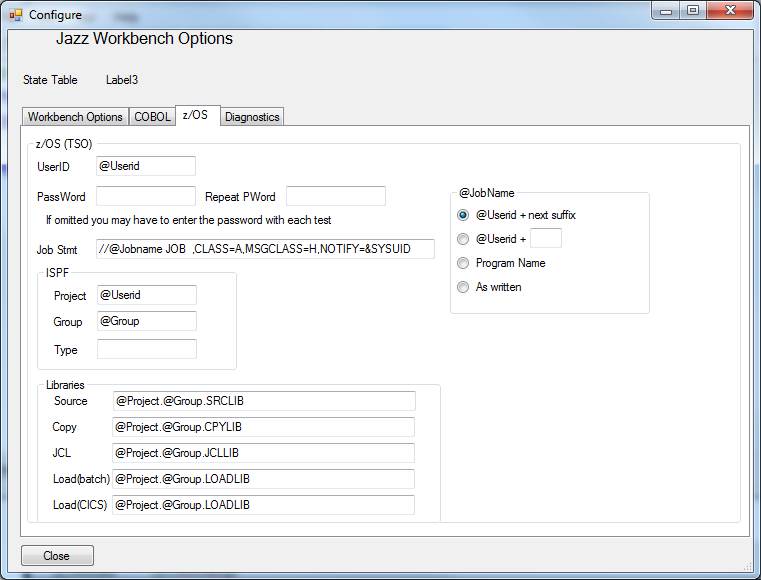Click the Repeat PWord field

[336, 196]
